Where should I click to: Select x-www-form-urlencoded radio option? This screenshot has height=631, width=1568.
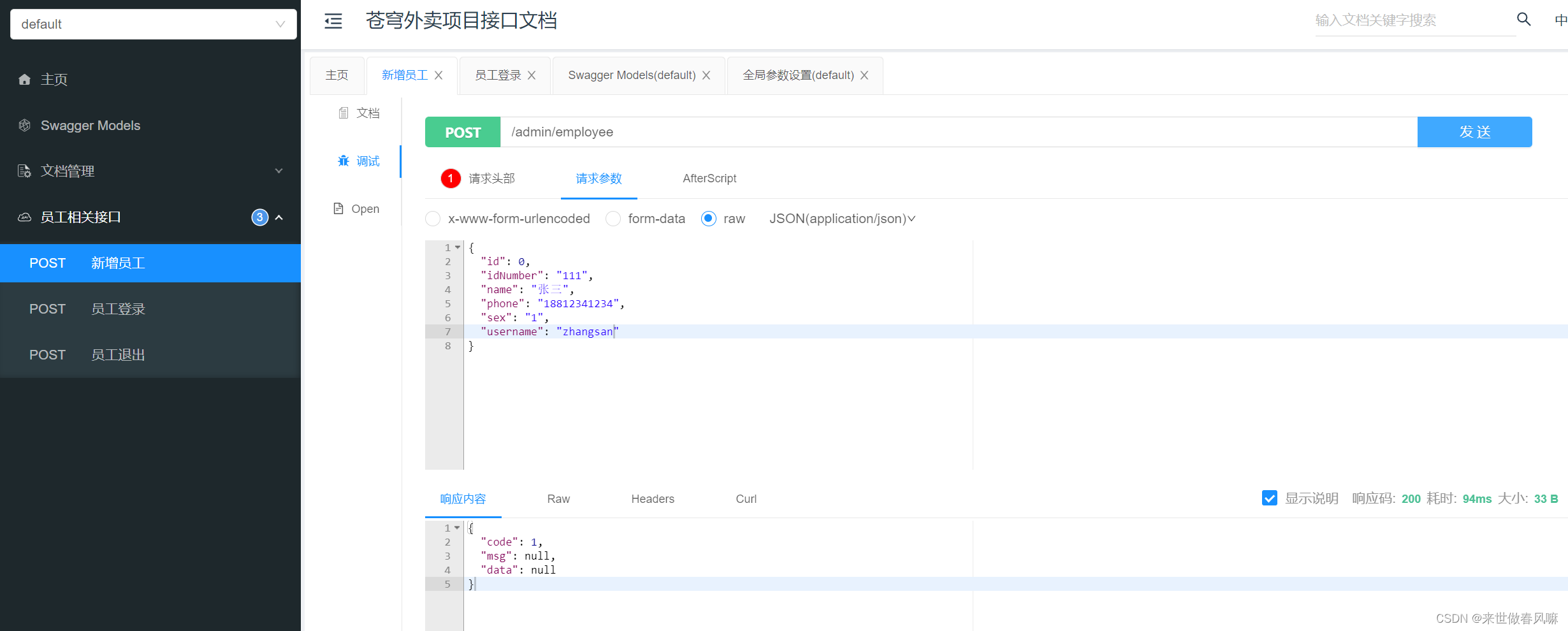point(433,219)
